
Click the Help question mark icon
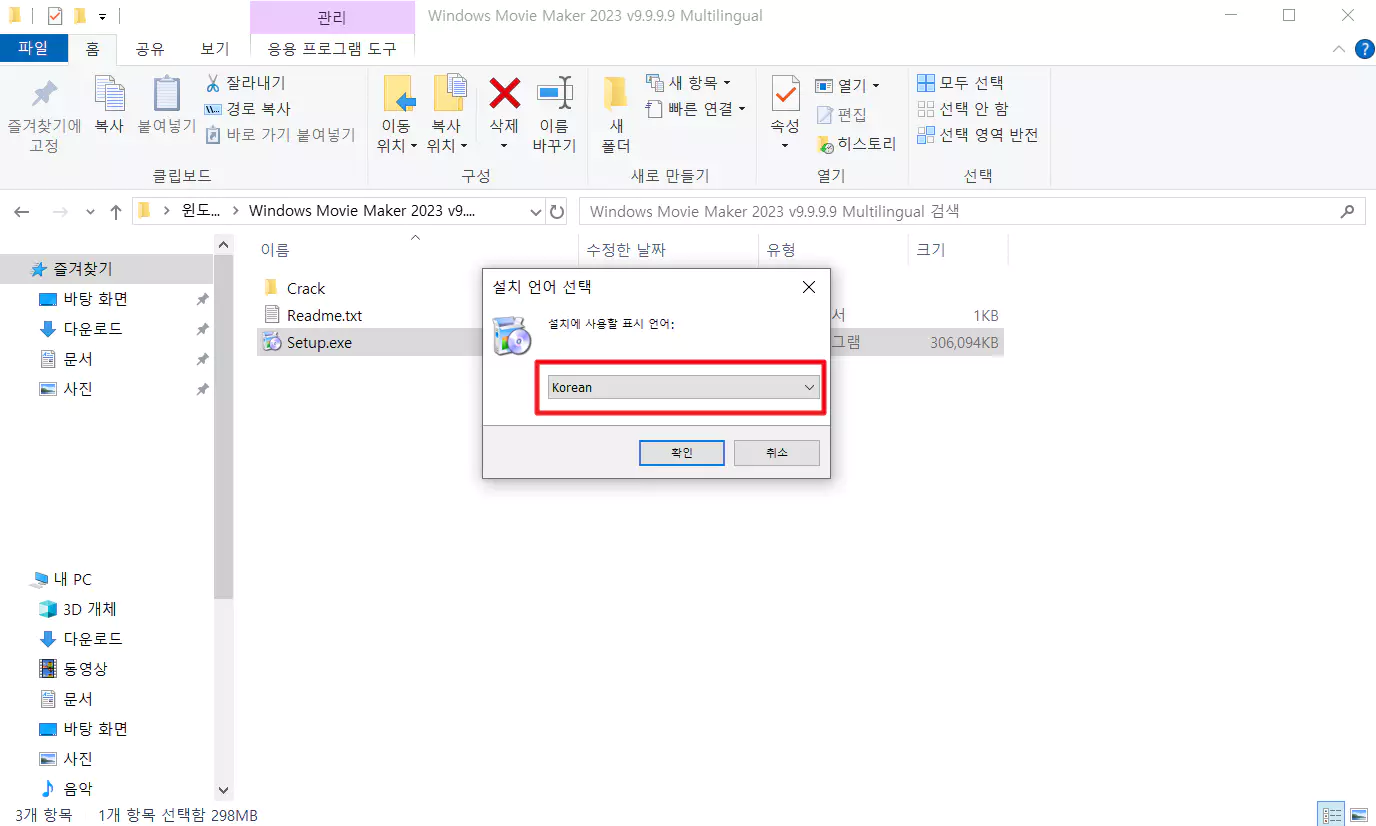click(1363, 48)
